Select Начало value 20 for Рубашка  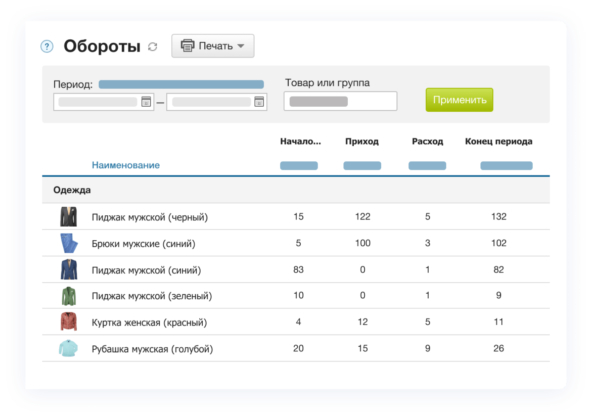click(x=298, y=348)
